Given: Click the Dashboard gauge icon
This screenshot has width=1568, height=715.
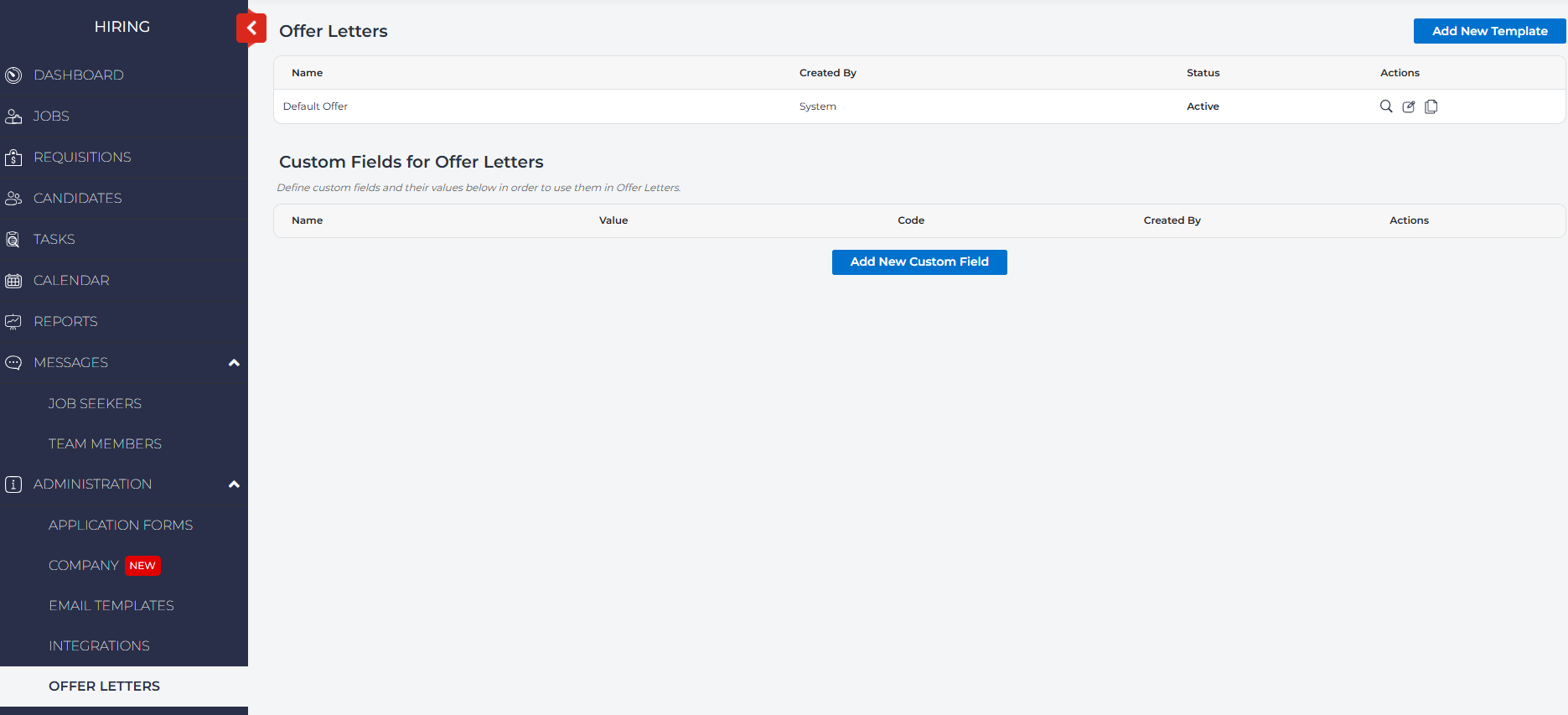Looking at the screenshot, I should tap(13, 75).
